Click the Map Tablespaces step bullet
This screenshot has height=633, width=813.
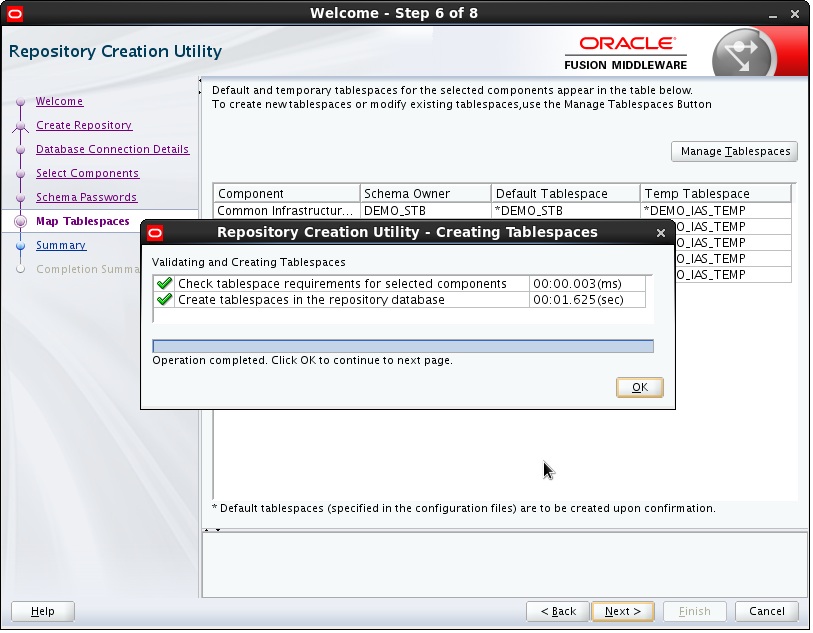tap(21, 222)
